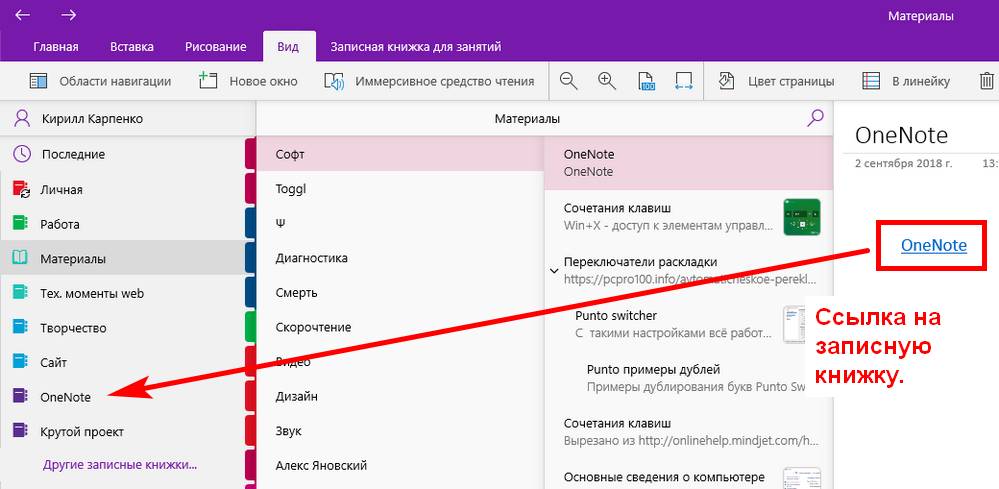Toggle В линейку rule lines

(905, 82)
